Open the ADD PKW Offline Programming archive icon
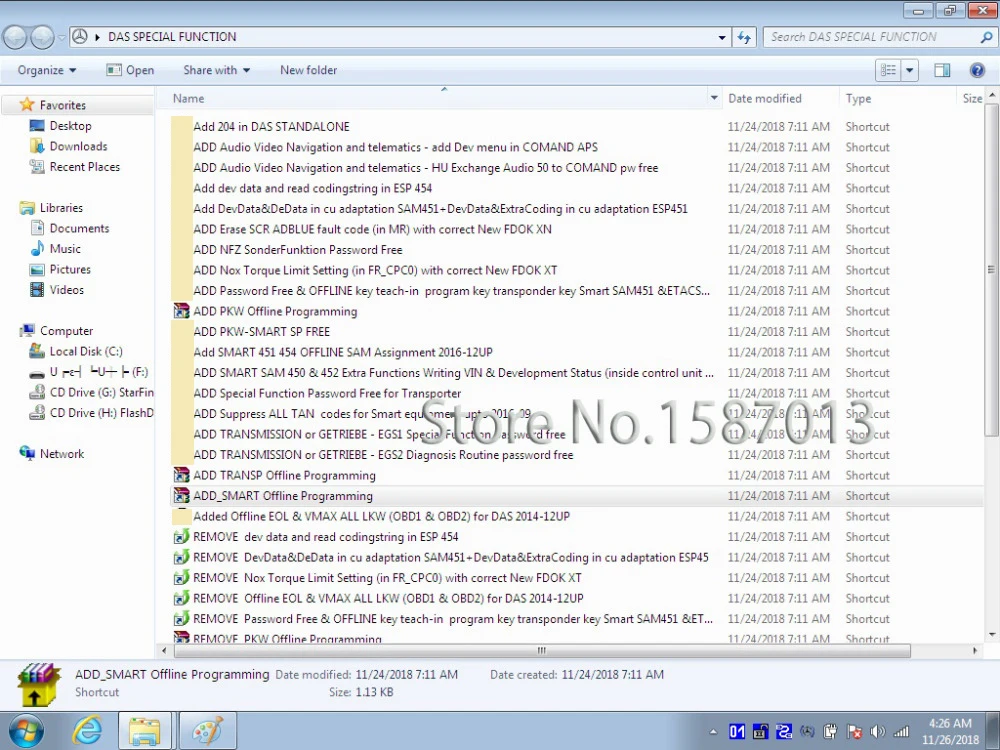The width and height of the screenshot is (1000, 750). point(182,311)
